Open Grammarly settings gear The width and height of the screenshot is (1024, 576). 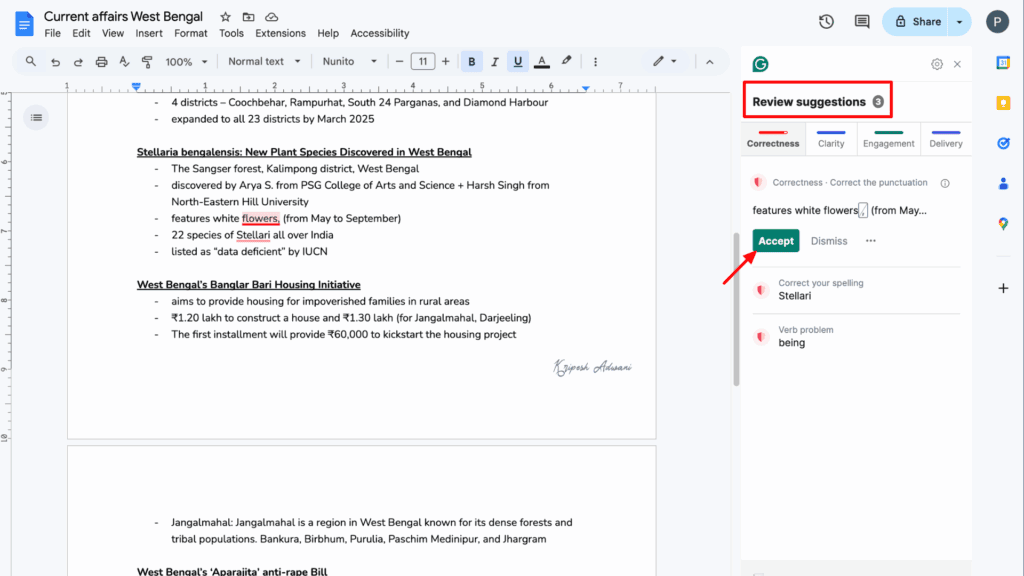pyautogui.click(x=936, y=63)
